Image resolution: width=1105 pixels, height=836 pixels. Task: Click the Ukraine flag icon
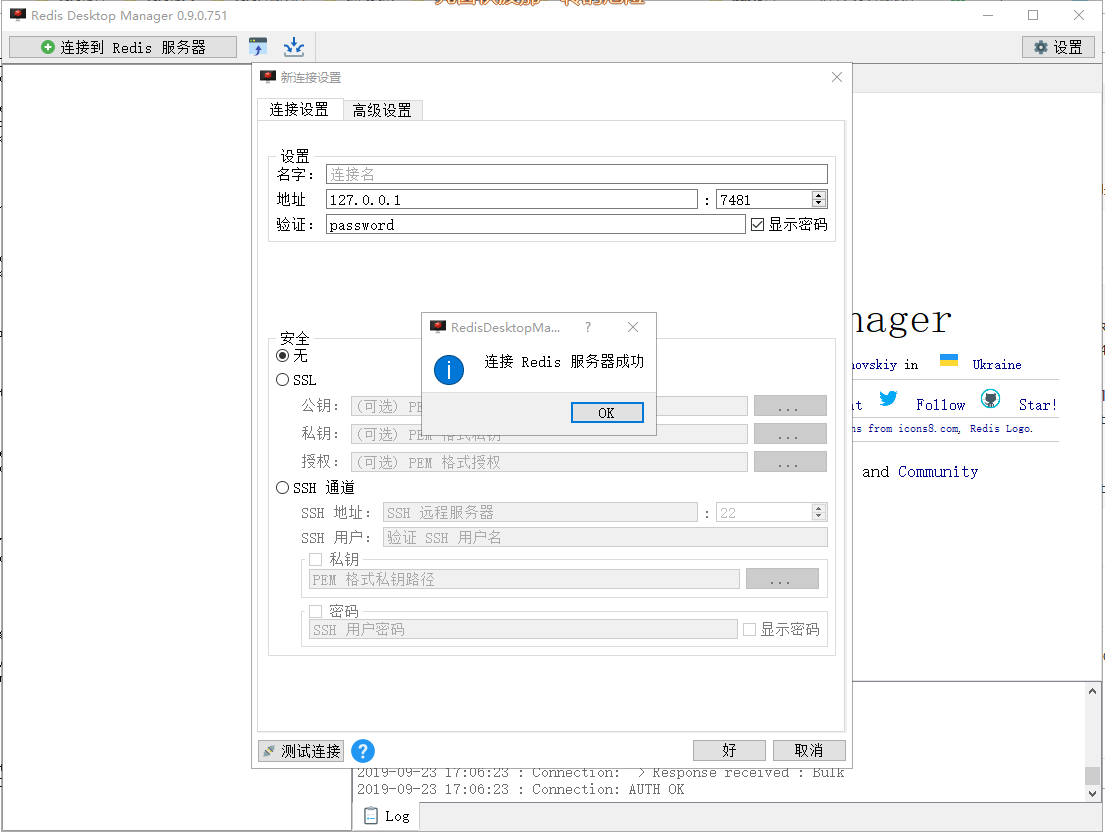pos(949,361)
